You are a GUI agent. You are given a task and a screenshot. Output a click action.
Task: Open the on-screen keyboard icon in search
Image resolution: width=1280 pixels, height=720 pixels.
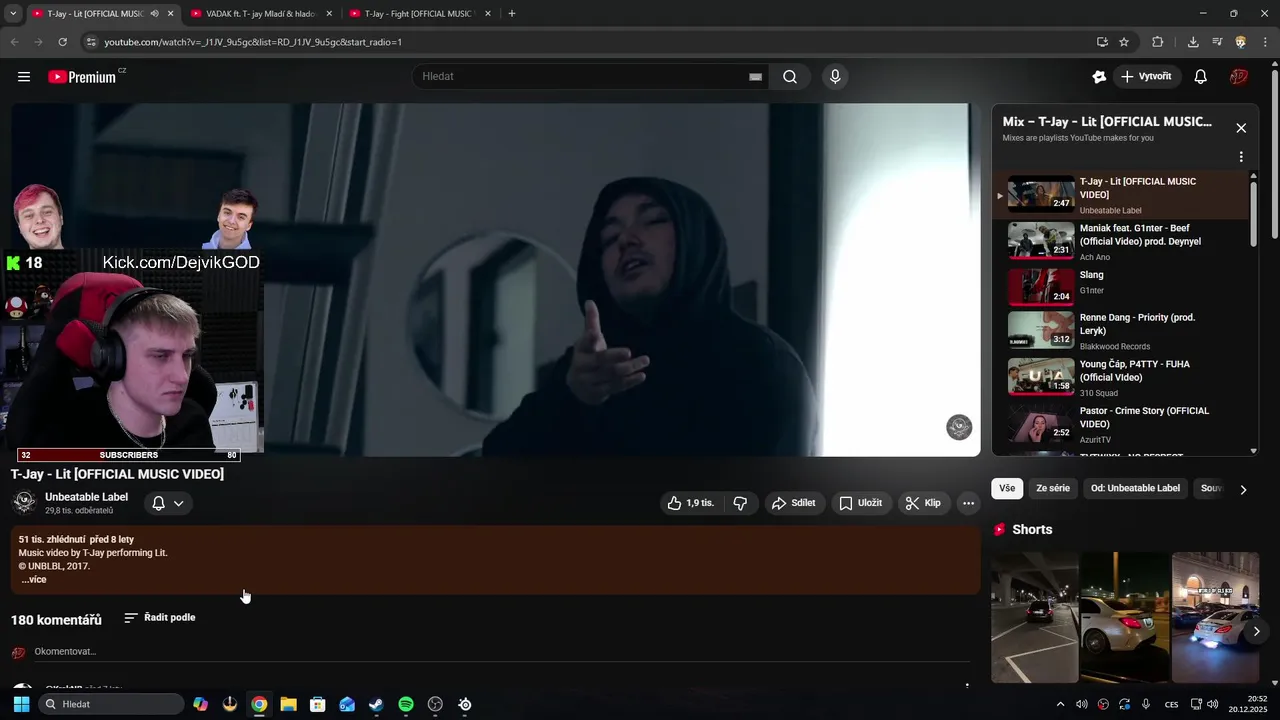click(x=755, y=77)
